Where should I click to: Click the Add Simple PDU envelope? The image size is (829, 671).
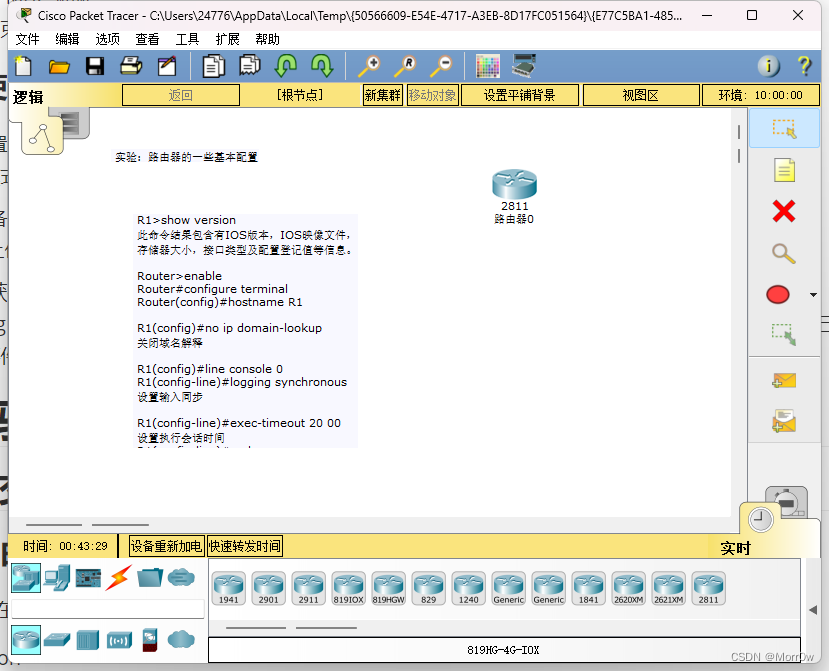coord(784,380)
